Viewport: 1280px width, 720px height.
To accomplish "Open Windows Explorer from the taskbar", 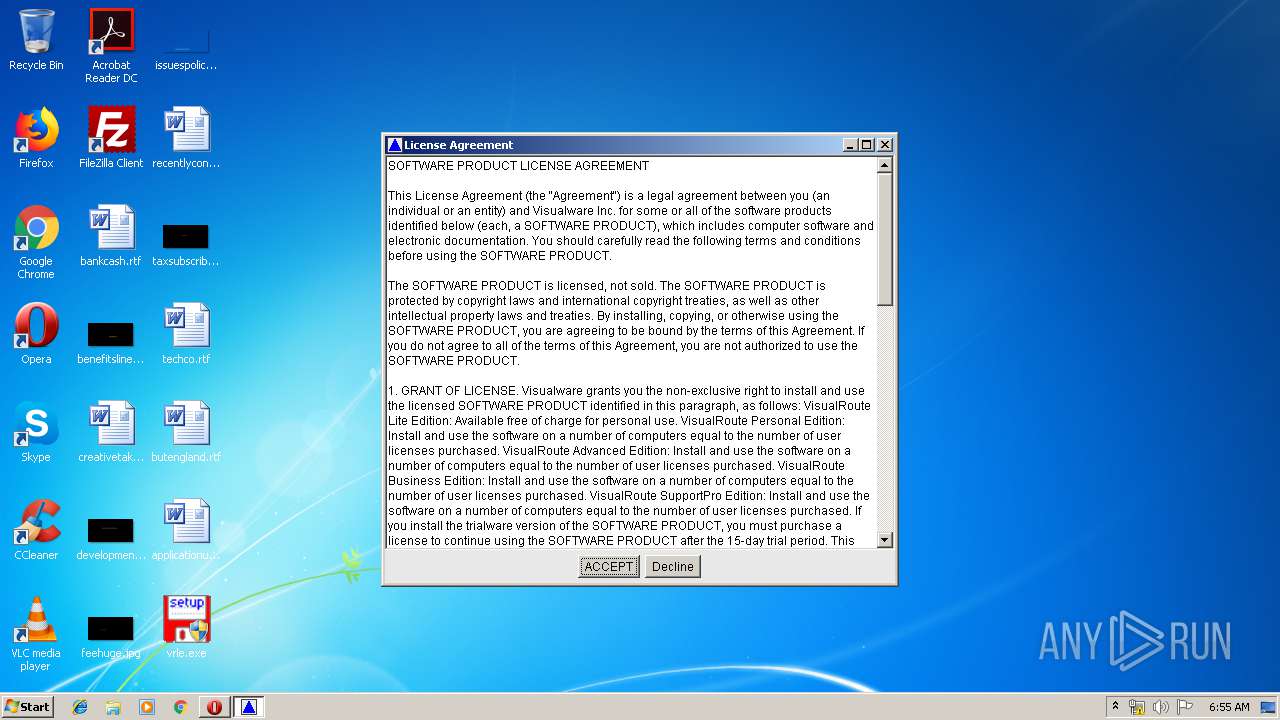I will click(x=113, y=706).
